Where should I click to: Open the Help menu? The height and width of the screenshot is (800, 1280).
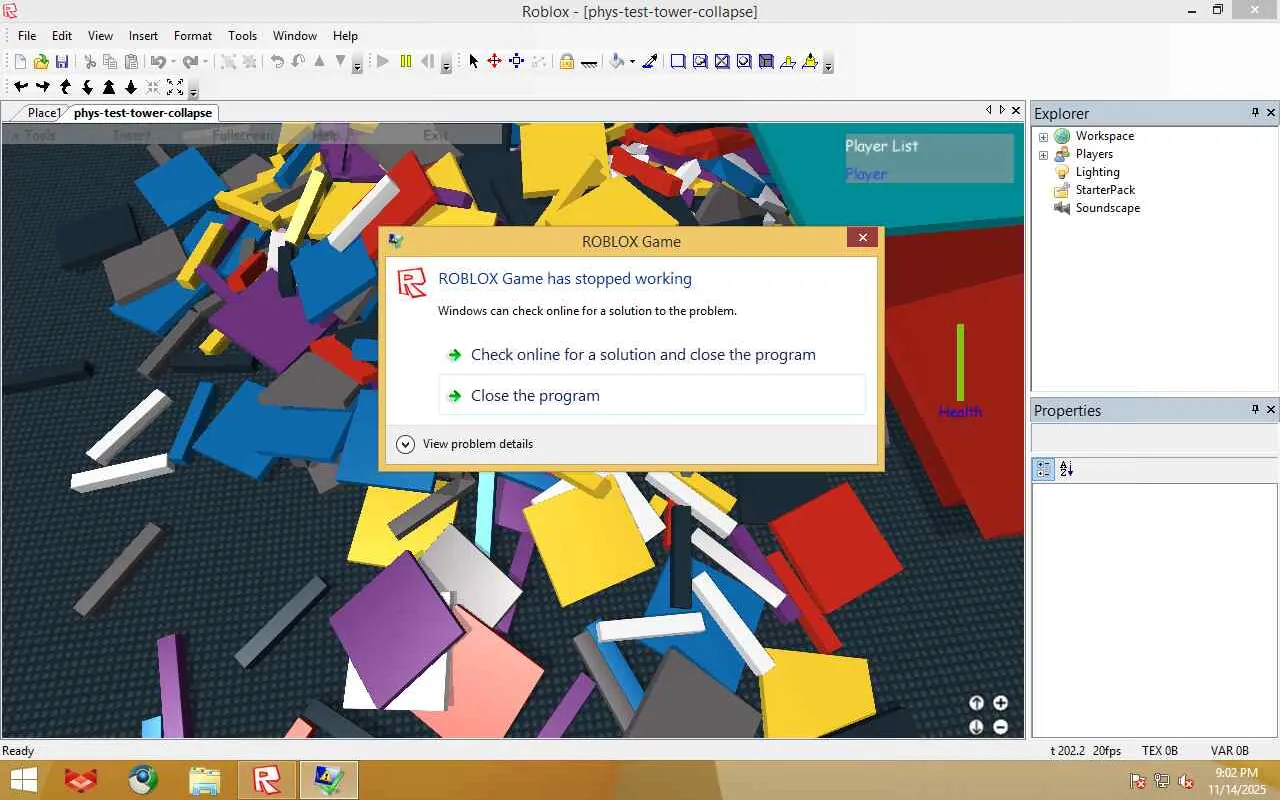click(345, 35)
